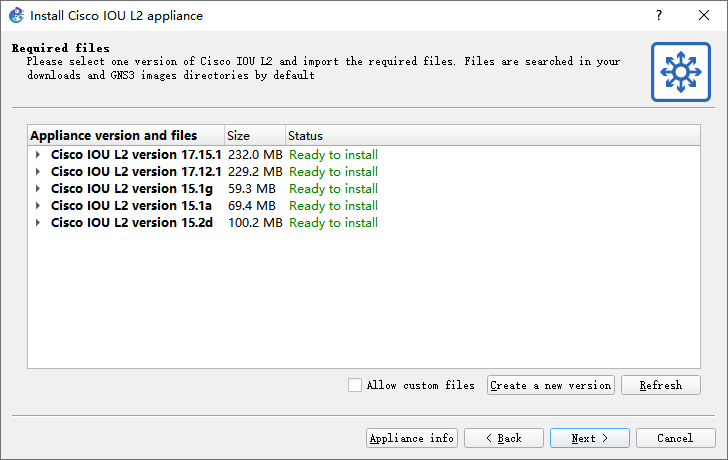Image resolution: width=728 pixels, height=460 pixels.
Task: Expand Cisco IOU L2 version 17.15.1
Action: pos(38,155)
